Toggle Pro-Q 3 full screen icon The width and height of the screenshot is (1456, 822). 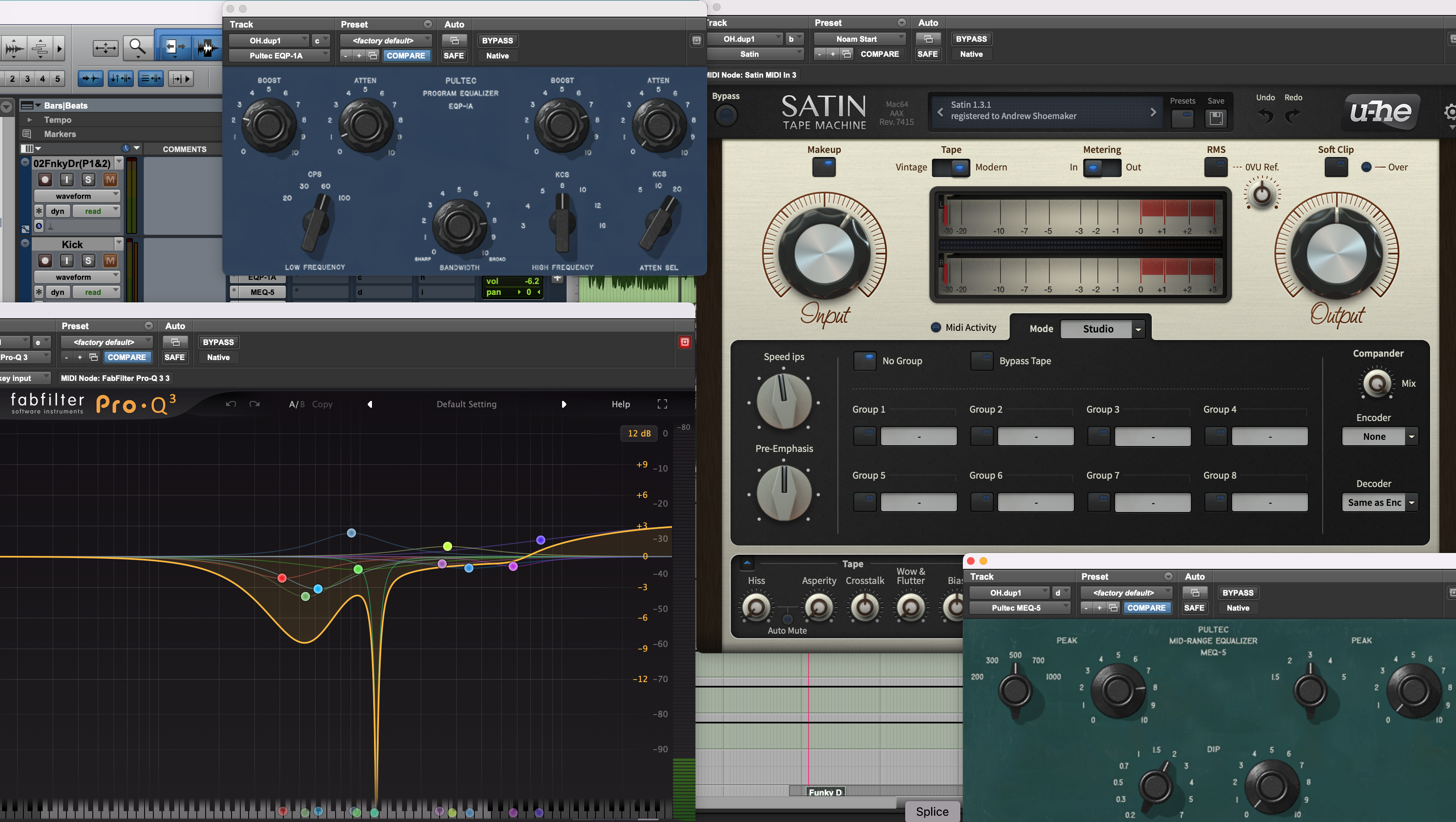click(662, 404)
